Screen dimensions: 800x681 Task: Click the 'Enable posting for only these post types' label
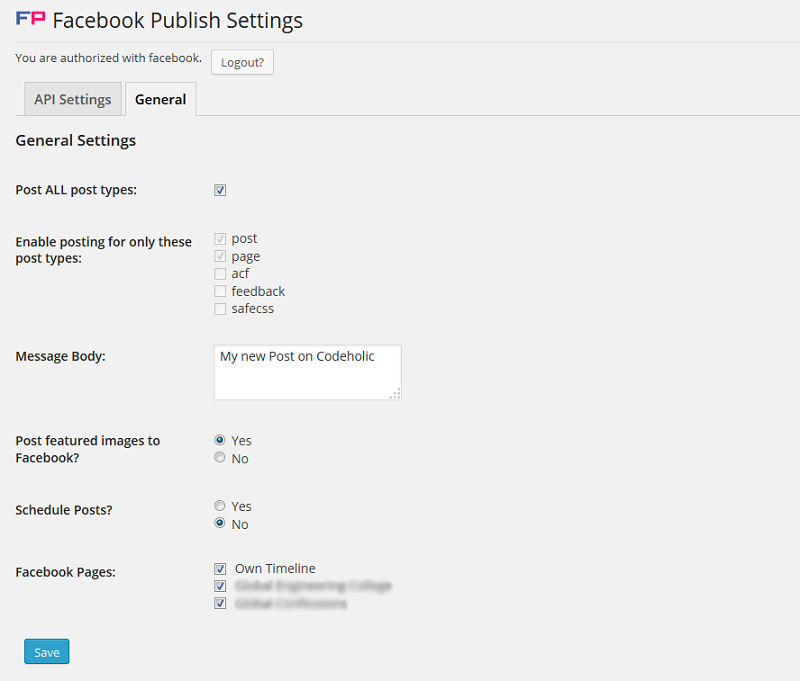tap(104, 250)
